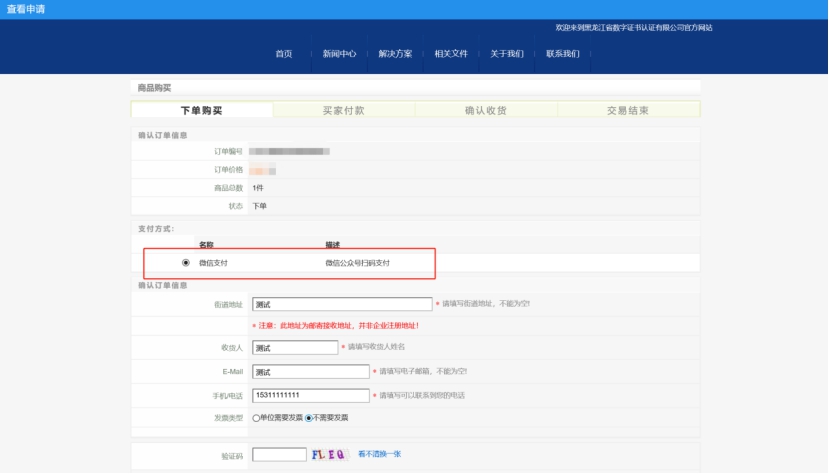This screenshot has height=474, width=829.
Task: Click the E-Mail input field
Action: [311, 372]
